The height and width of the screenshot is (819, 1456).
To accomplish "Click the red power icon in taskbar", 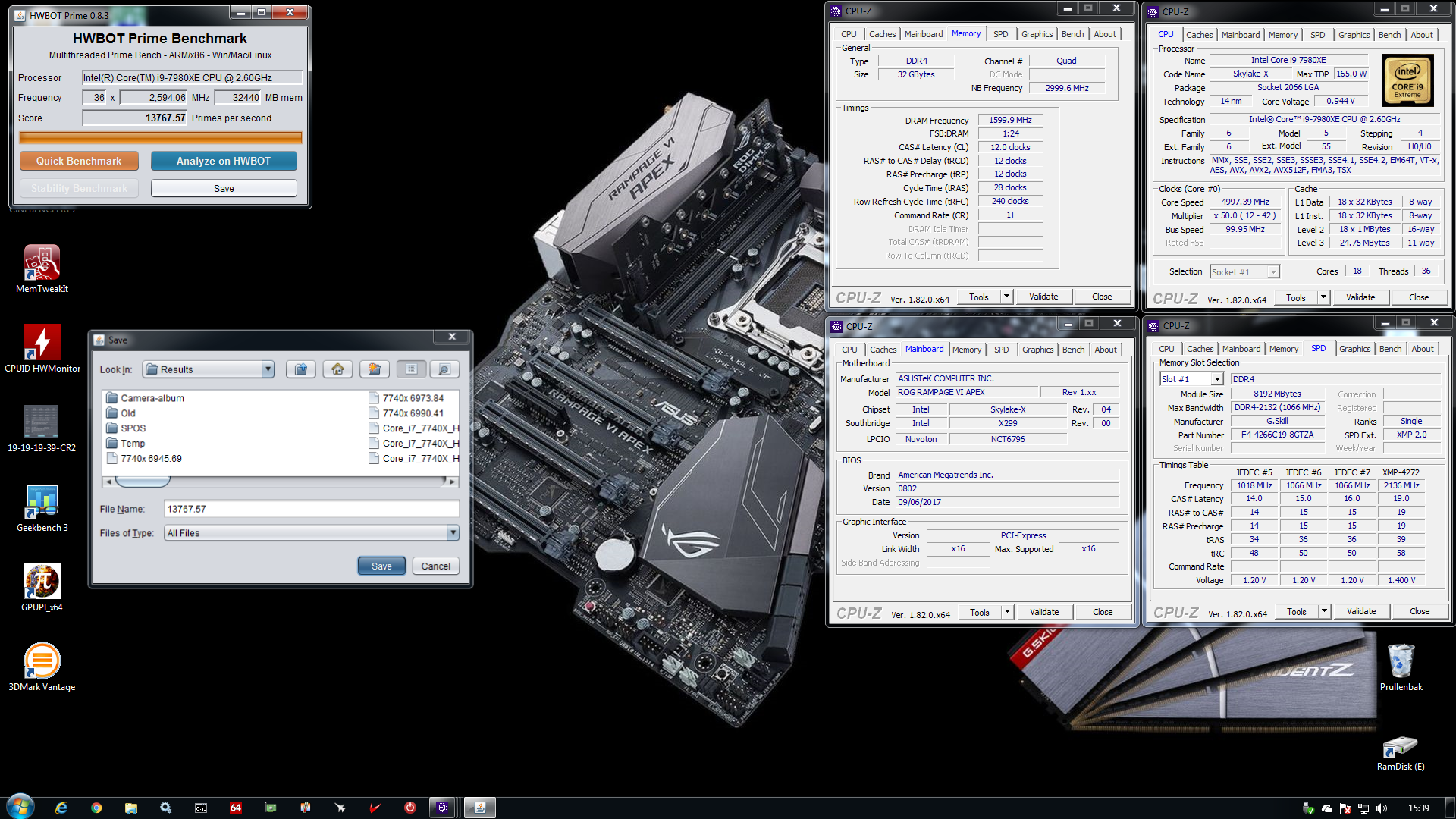I will pos(410,808).
